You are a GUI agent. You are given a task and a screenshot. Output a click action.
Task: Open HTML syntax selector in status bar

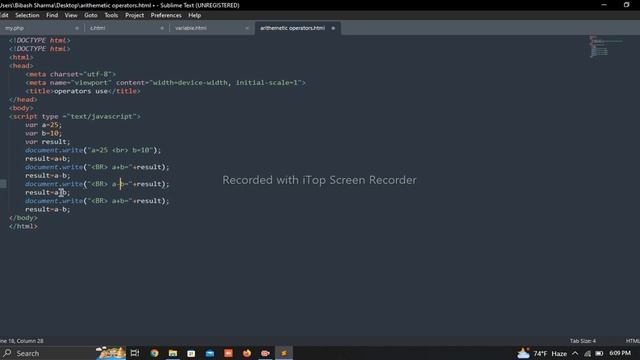(632, 341)
